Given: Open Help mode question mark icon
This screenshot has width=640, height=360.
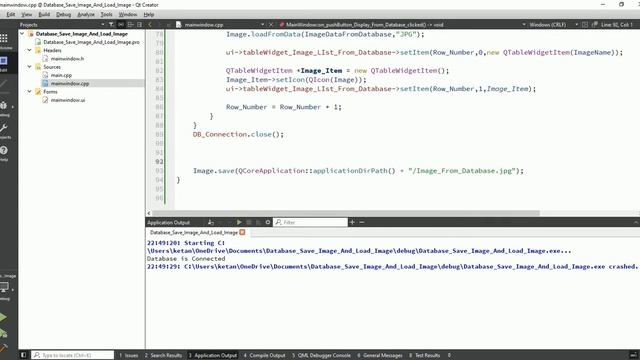Looking at the screenshot, I should coord(4,150).
